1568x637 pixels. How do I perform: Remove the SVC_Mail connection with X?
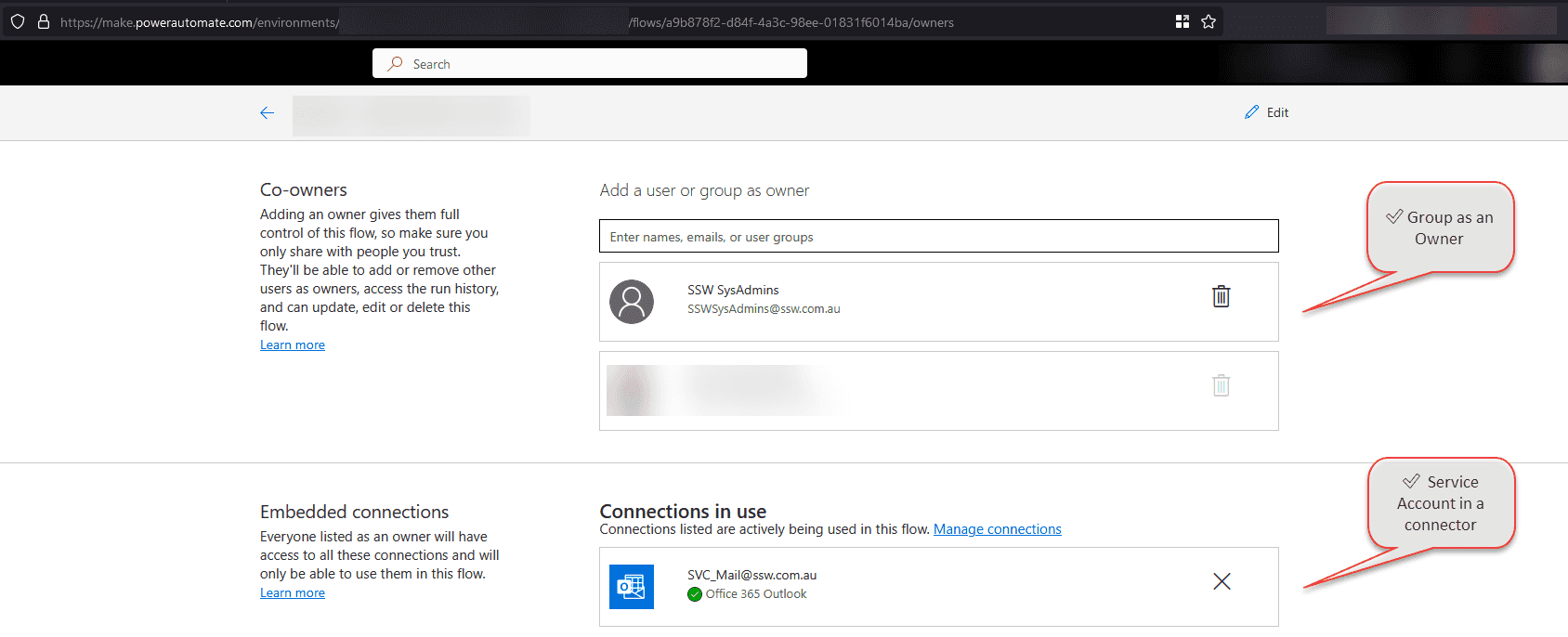click(1222, 581)
